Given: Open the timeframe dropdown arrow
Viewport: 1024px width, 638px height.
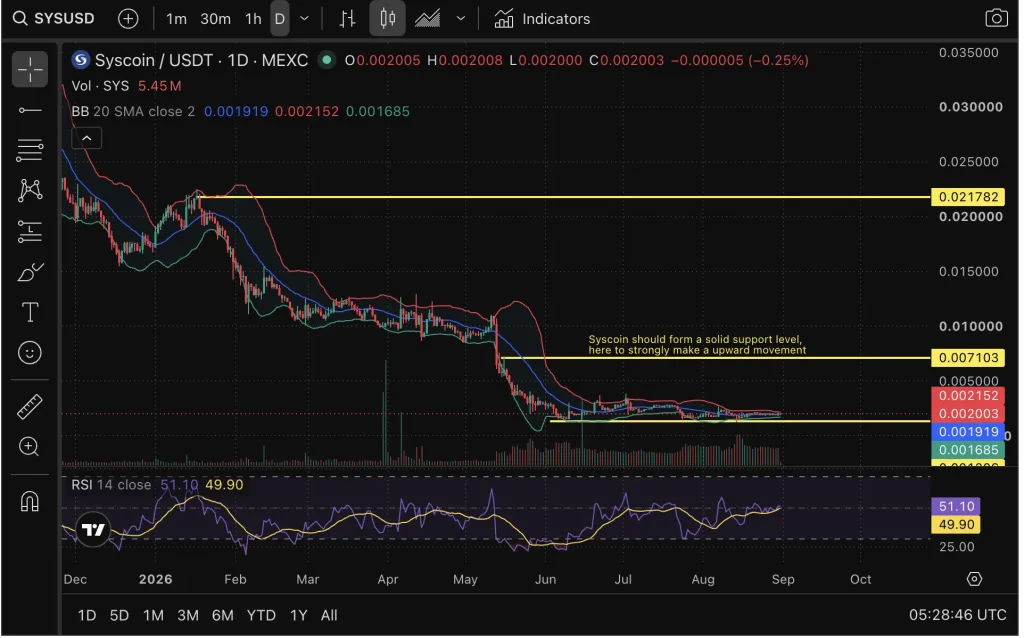Looking at the screenshot, I should click(x=304, y=19).
